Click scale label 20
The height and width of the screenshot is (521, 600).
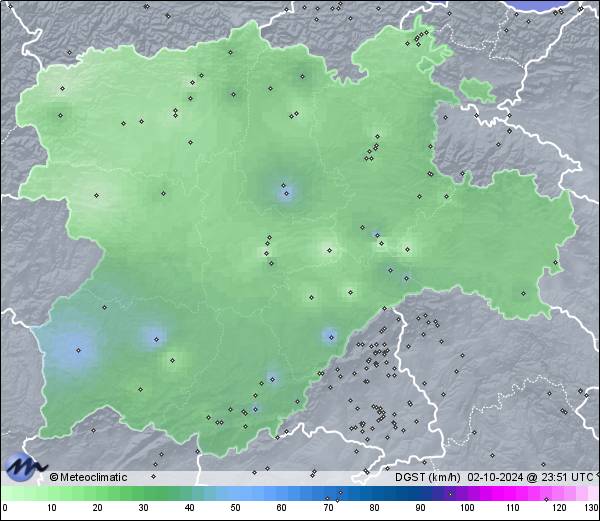point(98,508)
